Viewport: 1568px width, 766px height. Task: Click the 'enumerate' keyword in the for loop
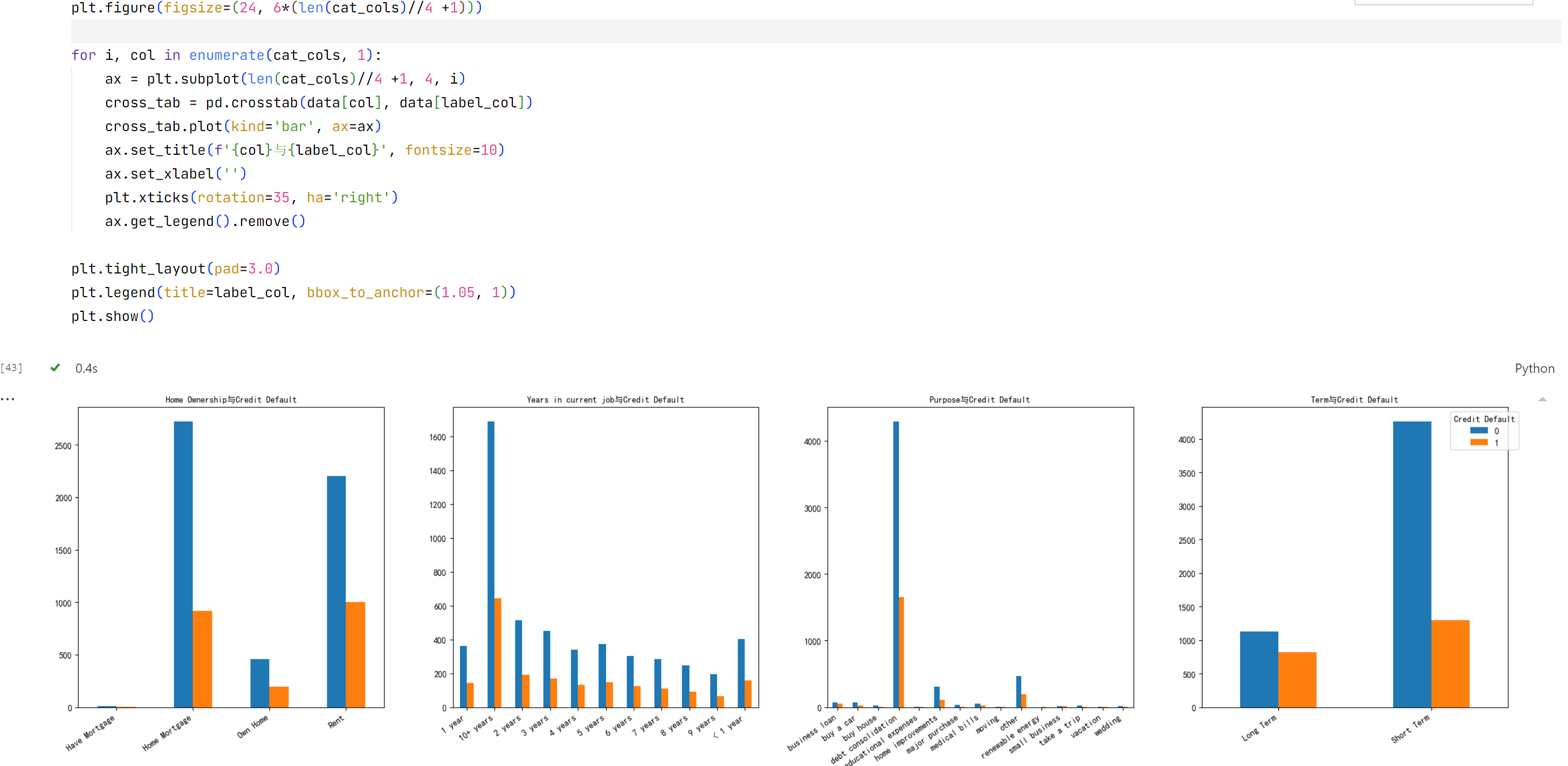tap(226, 55)
